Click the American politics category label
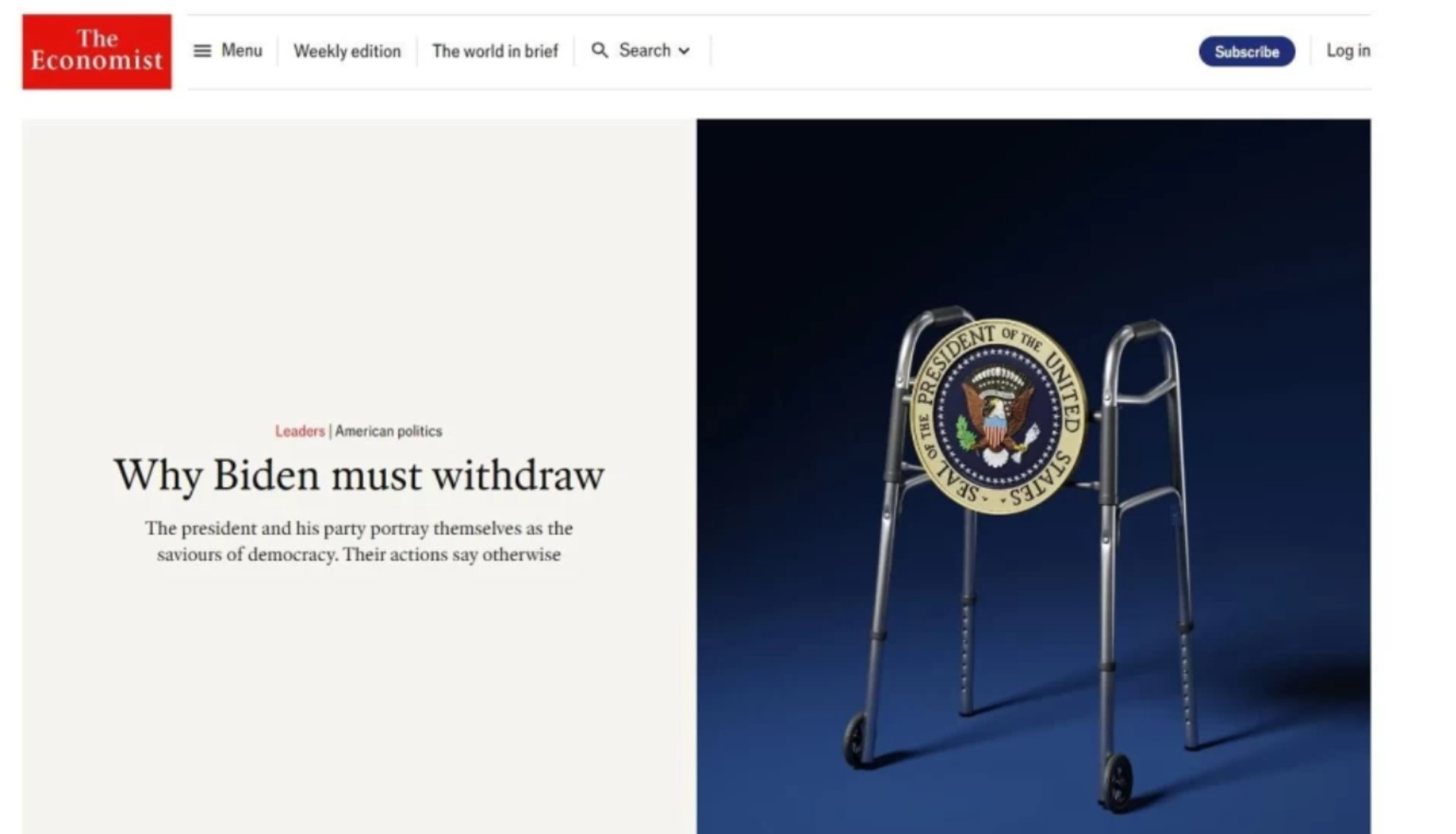 point(388,431)
